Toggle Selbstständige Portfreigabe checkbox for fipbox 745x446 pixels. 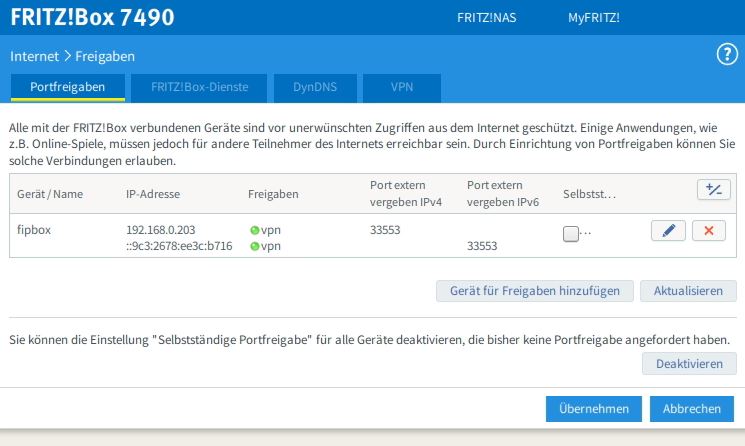571,233
